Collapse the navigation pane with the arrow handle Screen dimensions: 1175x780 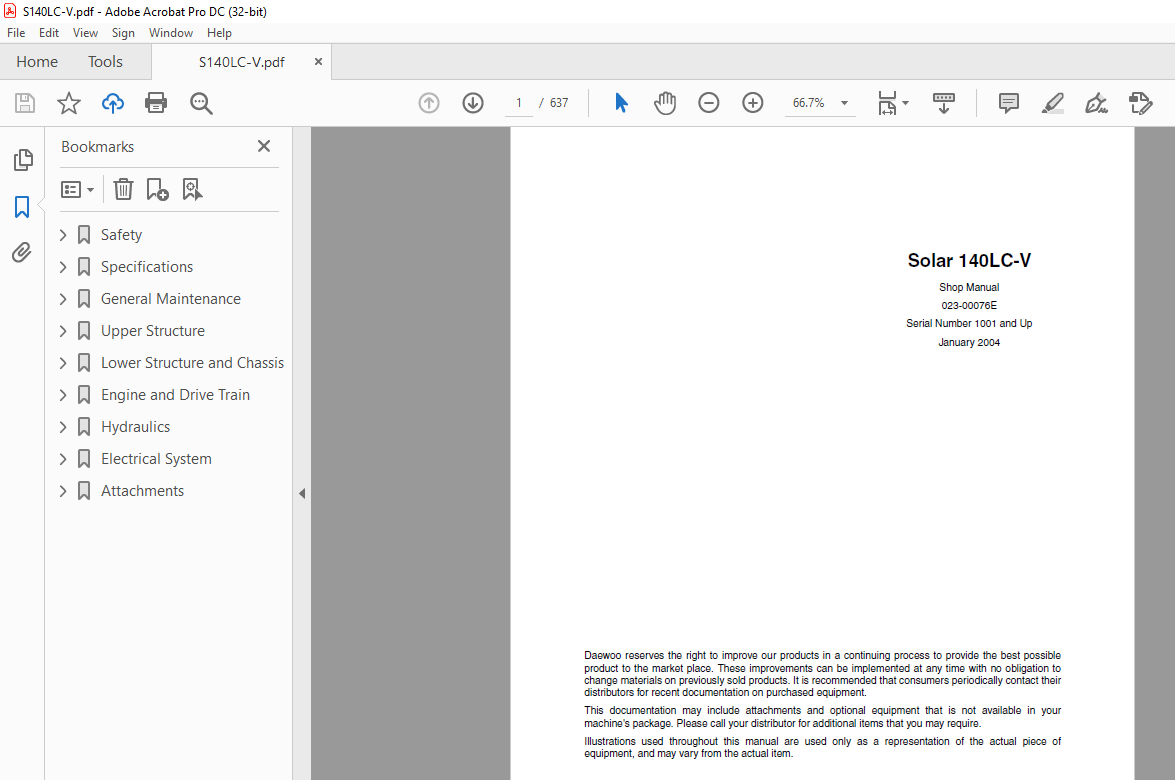302,493
